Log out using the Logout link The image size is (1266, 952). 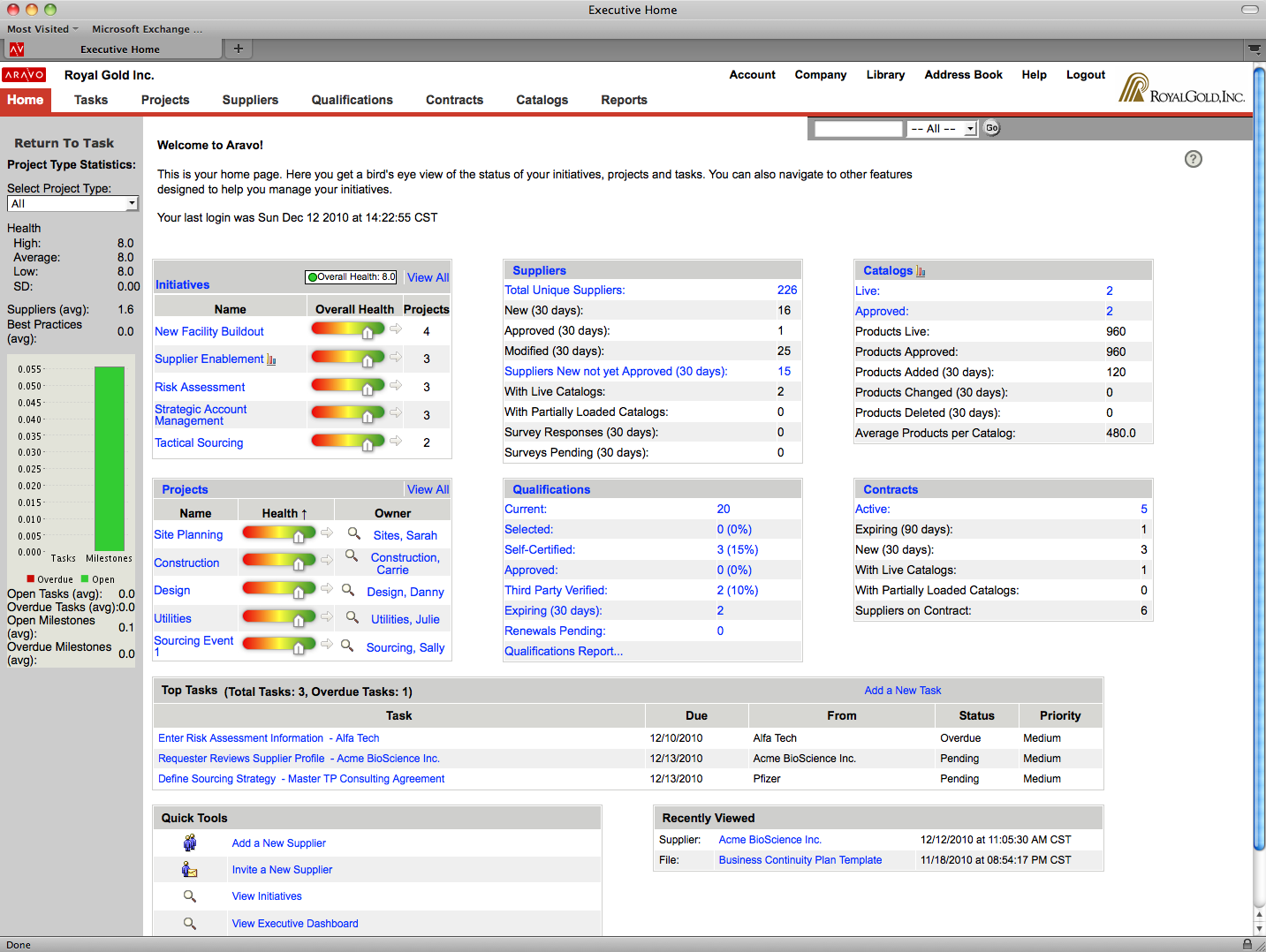[x=1086, y=75]
